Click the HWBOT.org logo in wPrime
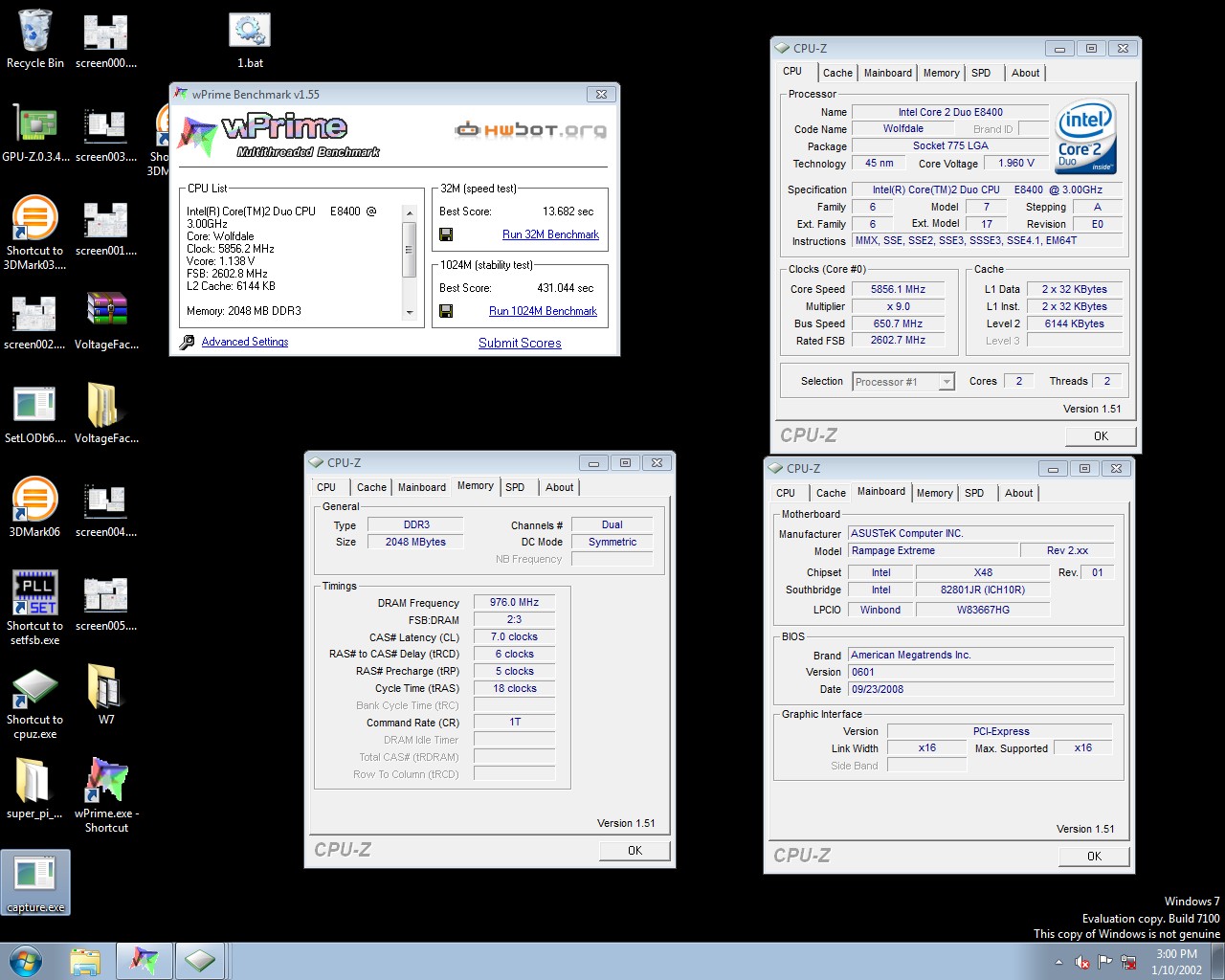The height and width of the screenshot is (980, 1225). [530, 130]
